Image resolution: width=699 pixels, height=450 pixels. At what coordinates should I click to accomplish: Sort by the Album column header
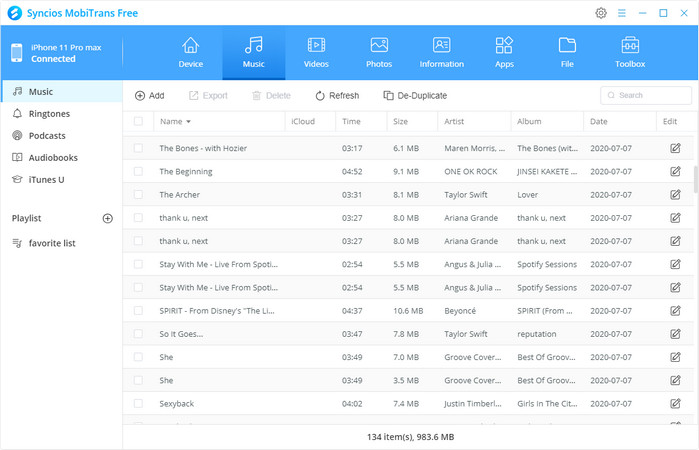coord(529,121)
